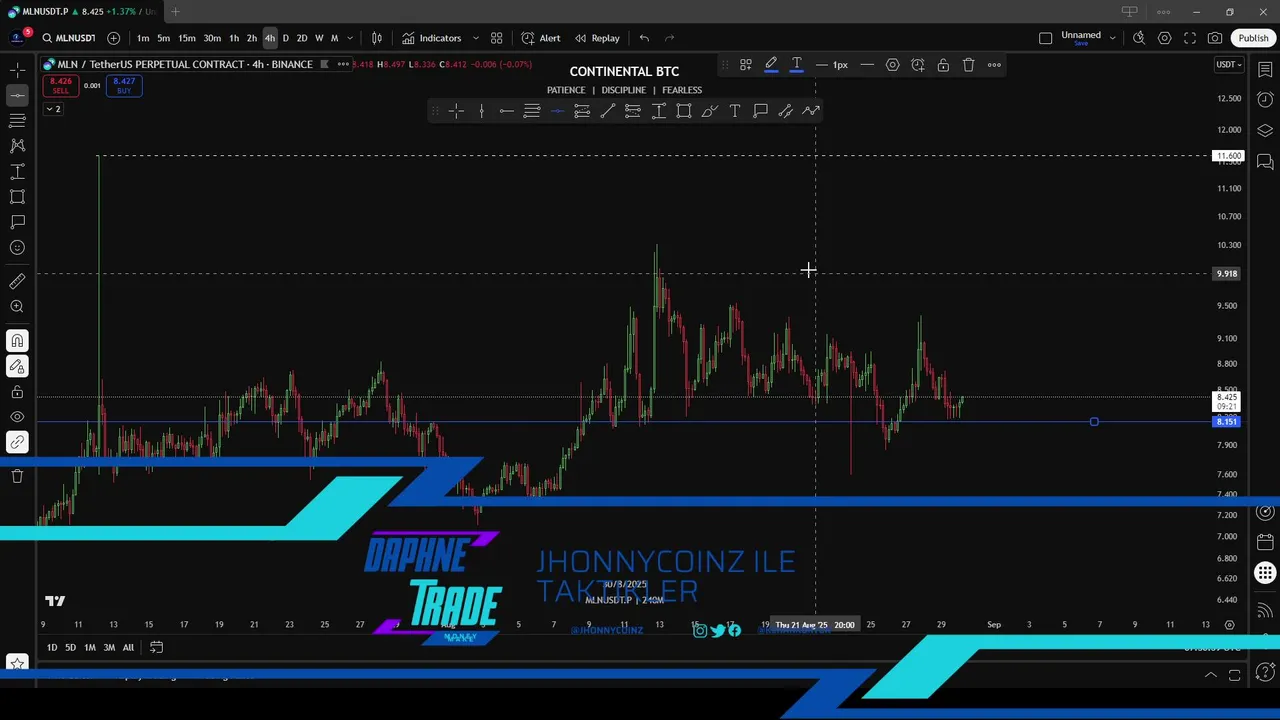This screenshot has height=720, width=1280.
Task: Expand the favorite indicators dropdown arrow
Action: (476, 38)
